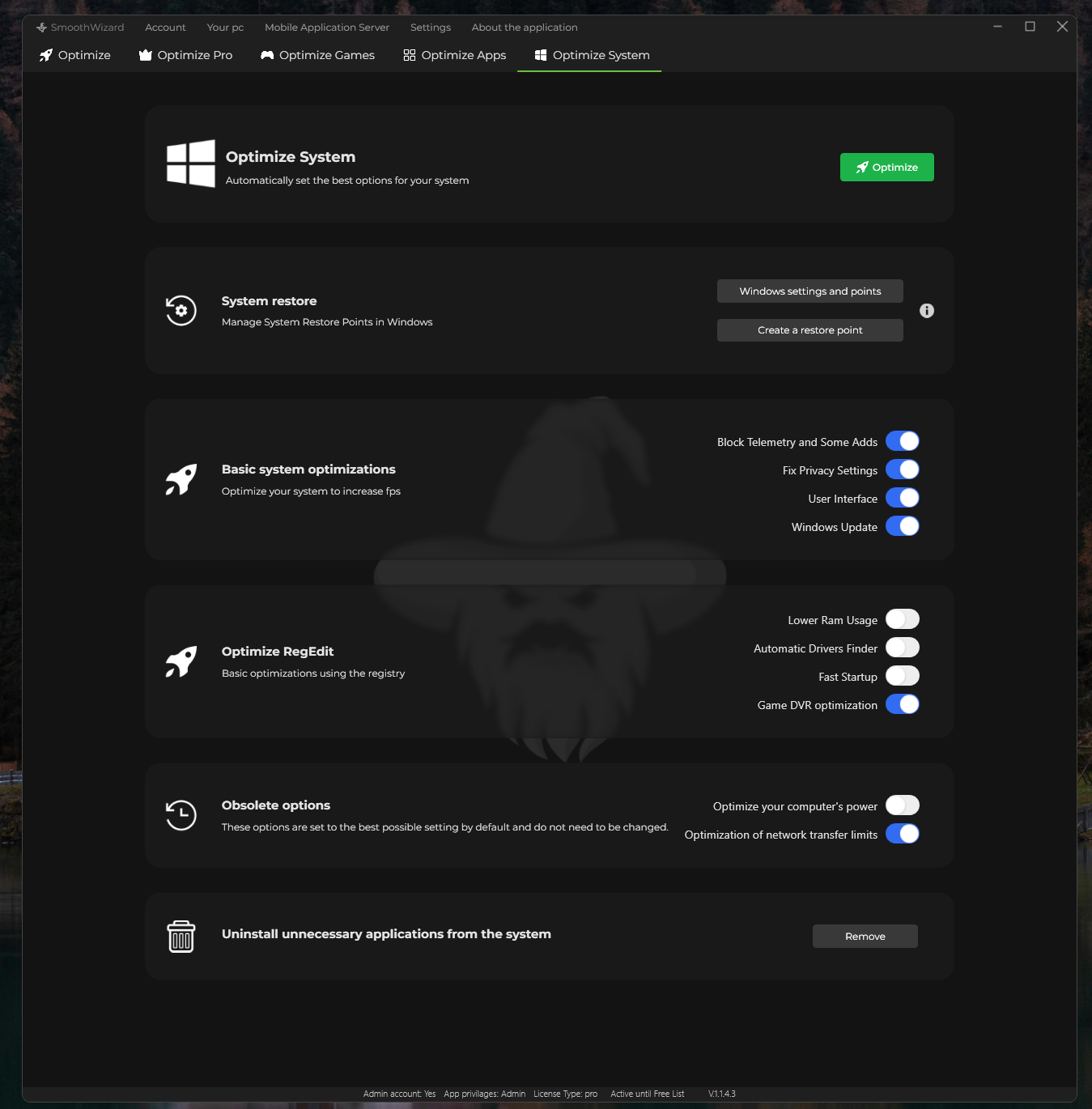Screen dimensions: 1092x1109
Task: Click Create a restore point button
Action: 809,330
